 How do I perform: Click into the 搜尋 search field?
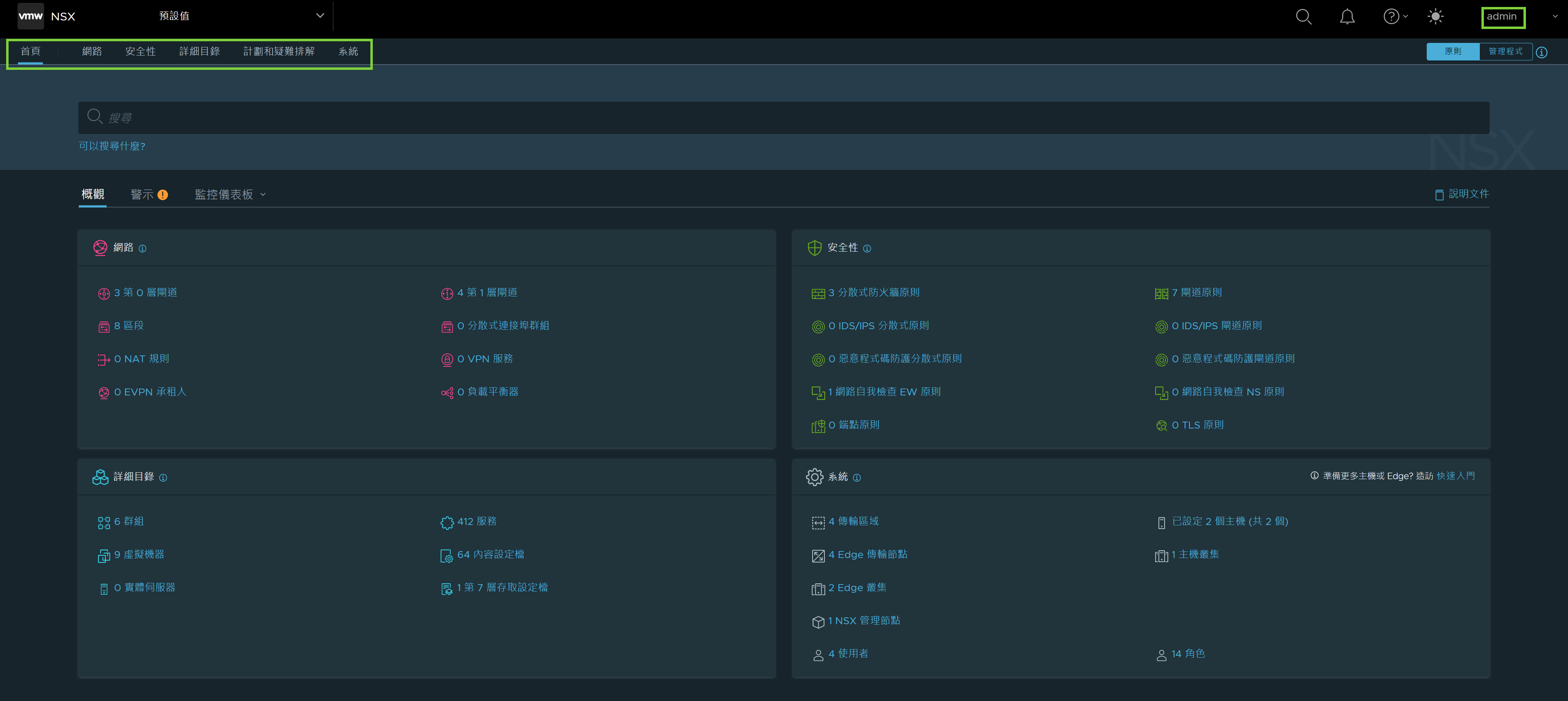pyautogui.click(x=784, y=118)
